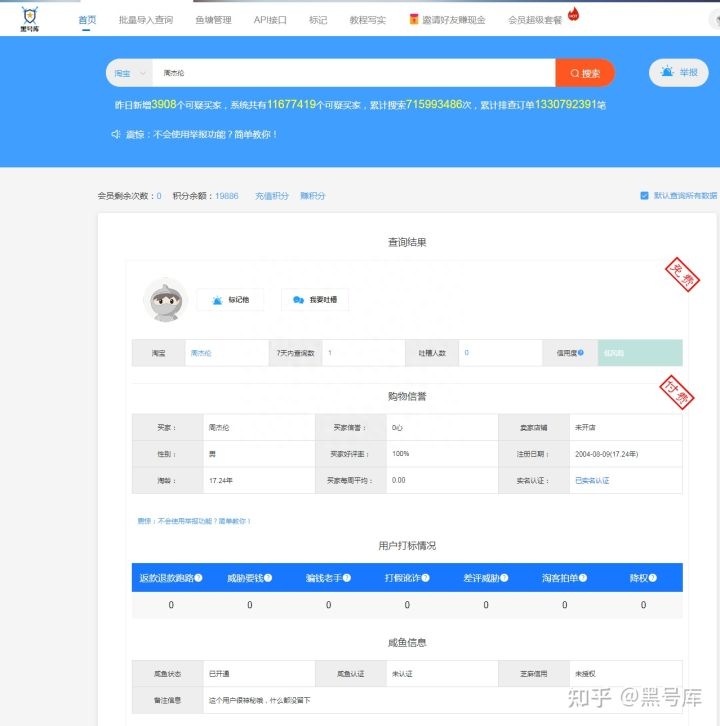Click the 举报 report button
Screen dimensions: 720x726
pos(679,72)
